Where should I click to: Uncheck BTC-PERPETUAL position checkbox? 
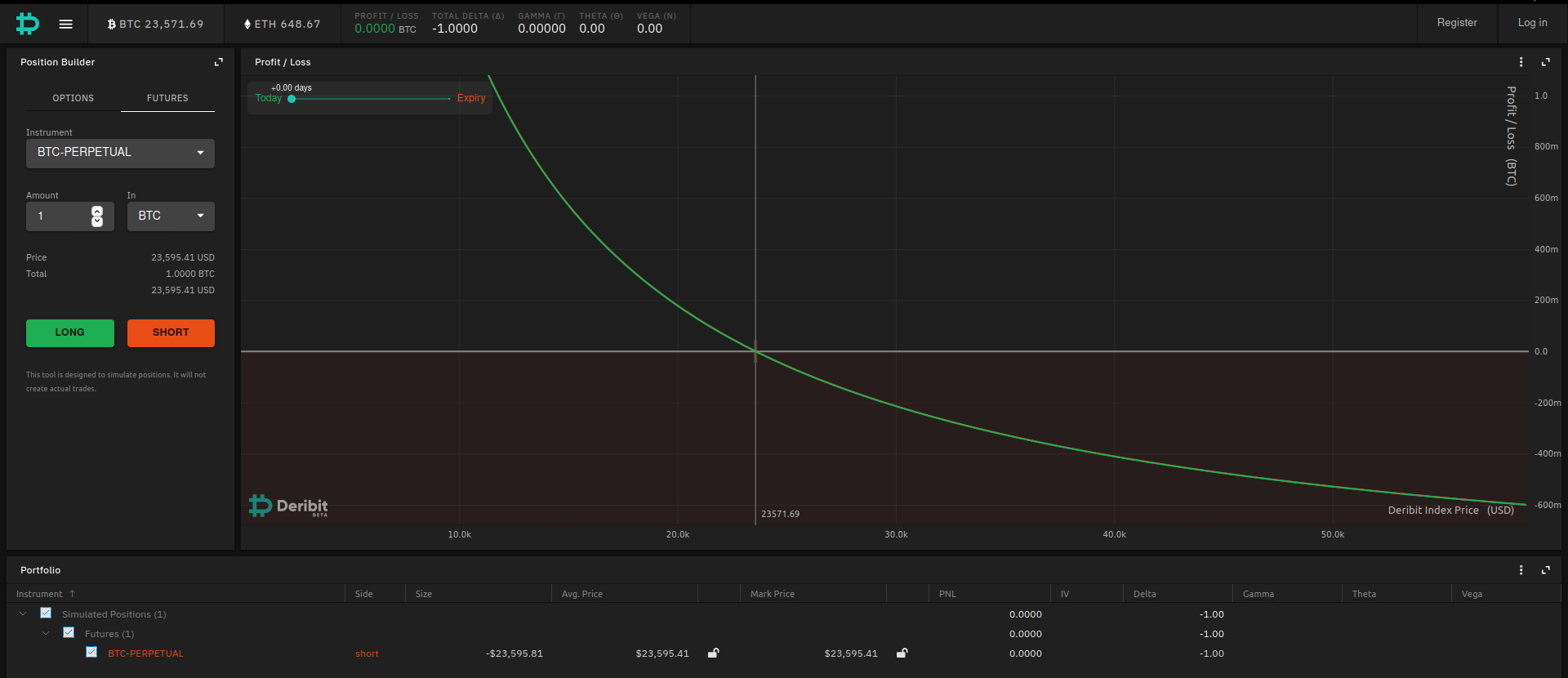click(x=91, y=652)
